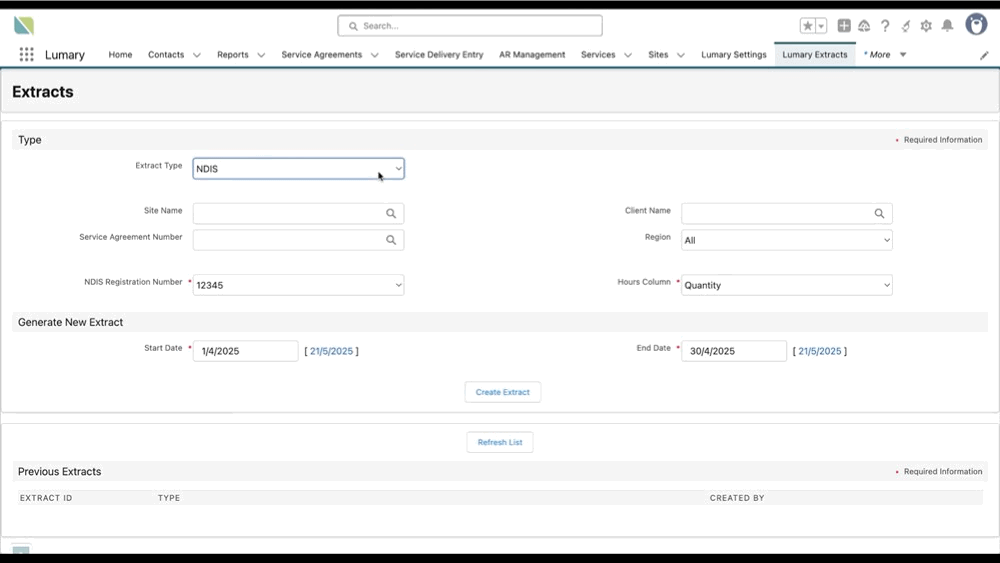1000x563 pixels.
Task: Click the quick setup rocket icon
Action: click(906, 26)
